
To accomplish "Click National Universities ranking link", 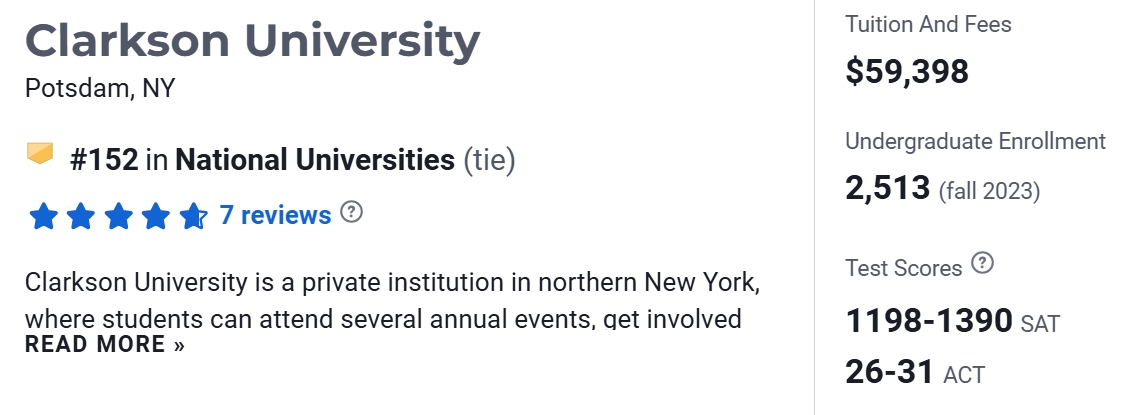I will coord(314,159).
